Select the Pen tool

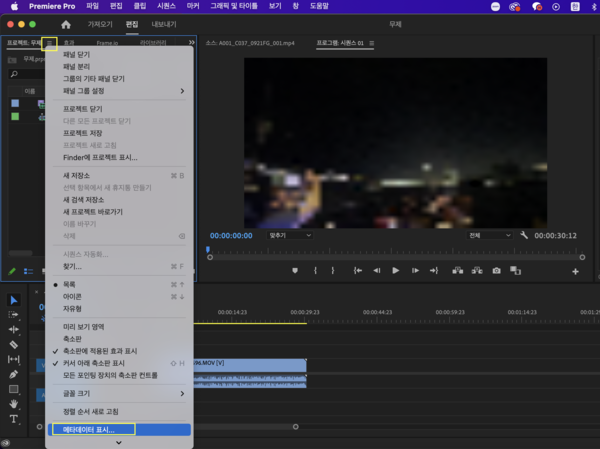pos(14,374)
